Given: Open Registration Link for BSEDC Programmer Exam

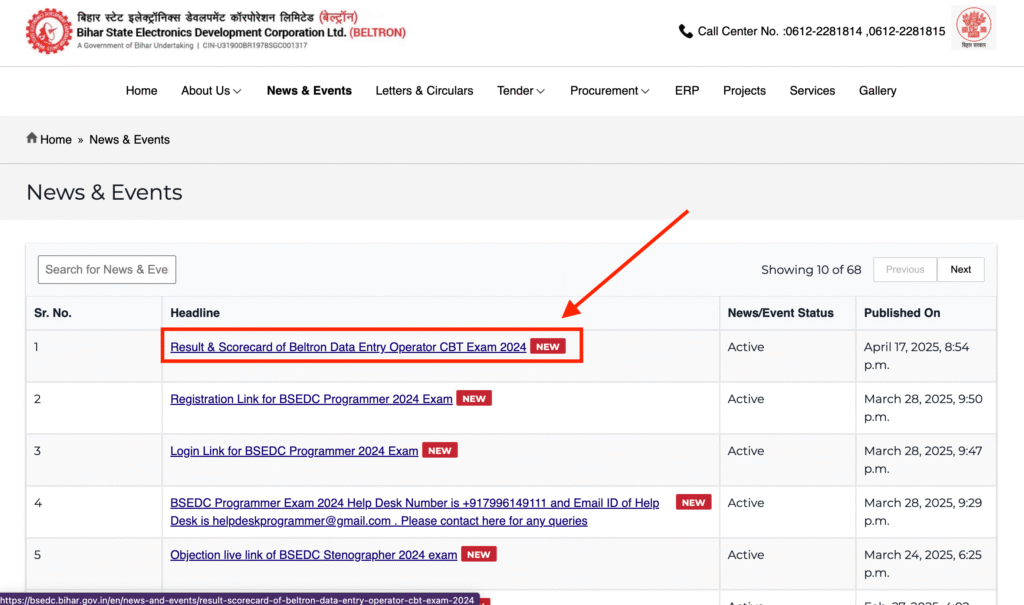Looking at the screenshot, I should pos(311,399).
